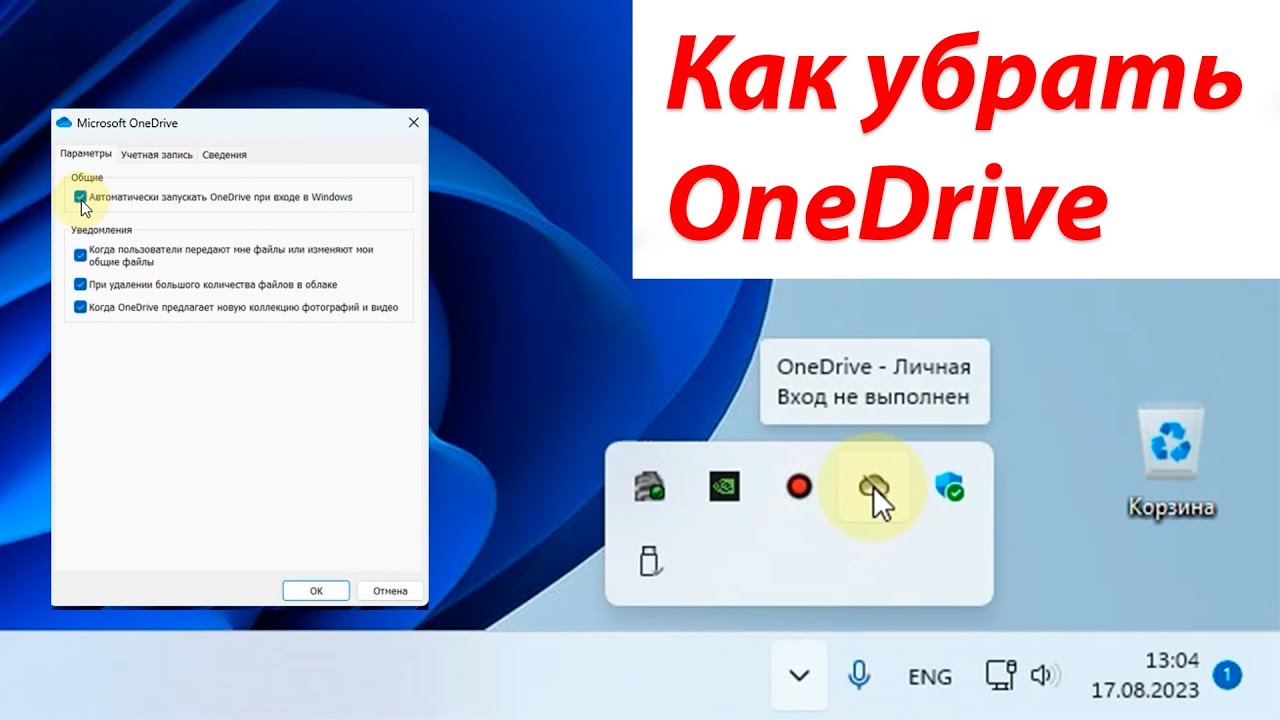Image resolution: width=1280 pixels, height=720 pixels.
Task: Switch to the Учетная запись tab
Action: pos(157,155)
